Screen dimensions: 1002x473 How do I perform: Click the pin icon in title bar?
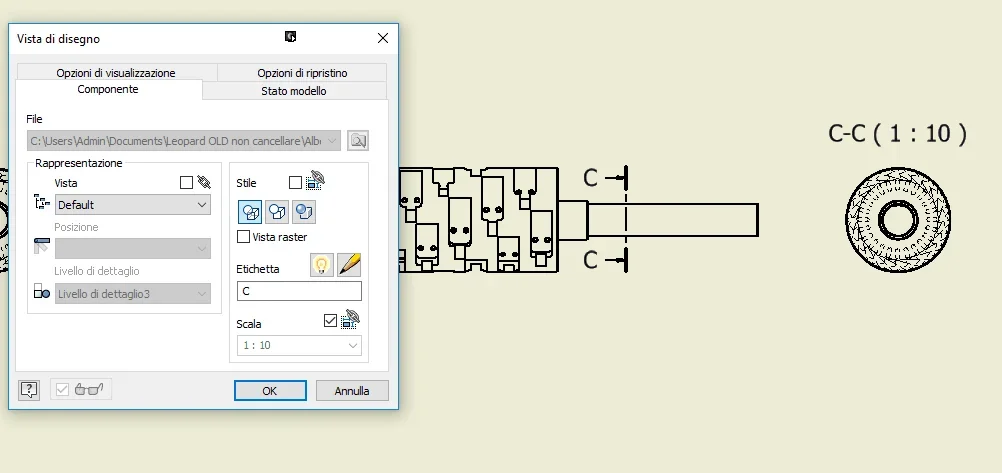[290, 37]
